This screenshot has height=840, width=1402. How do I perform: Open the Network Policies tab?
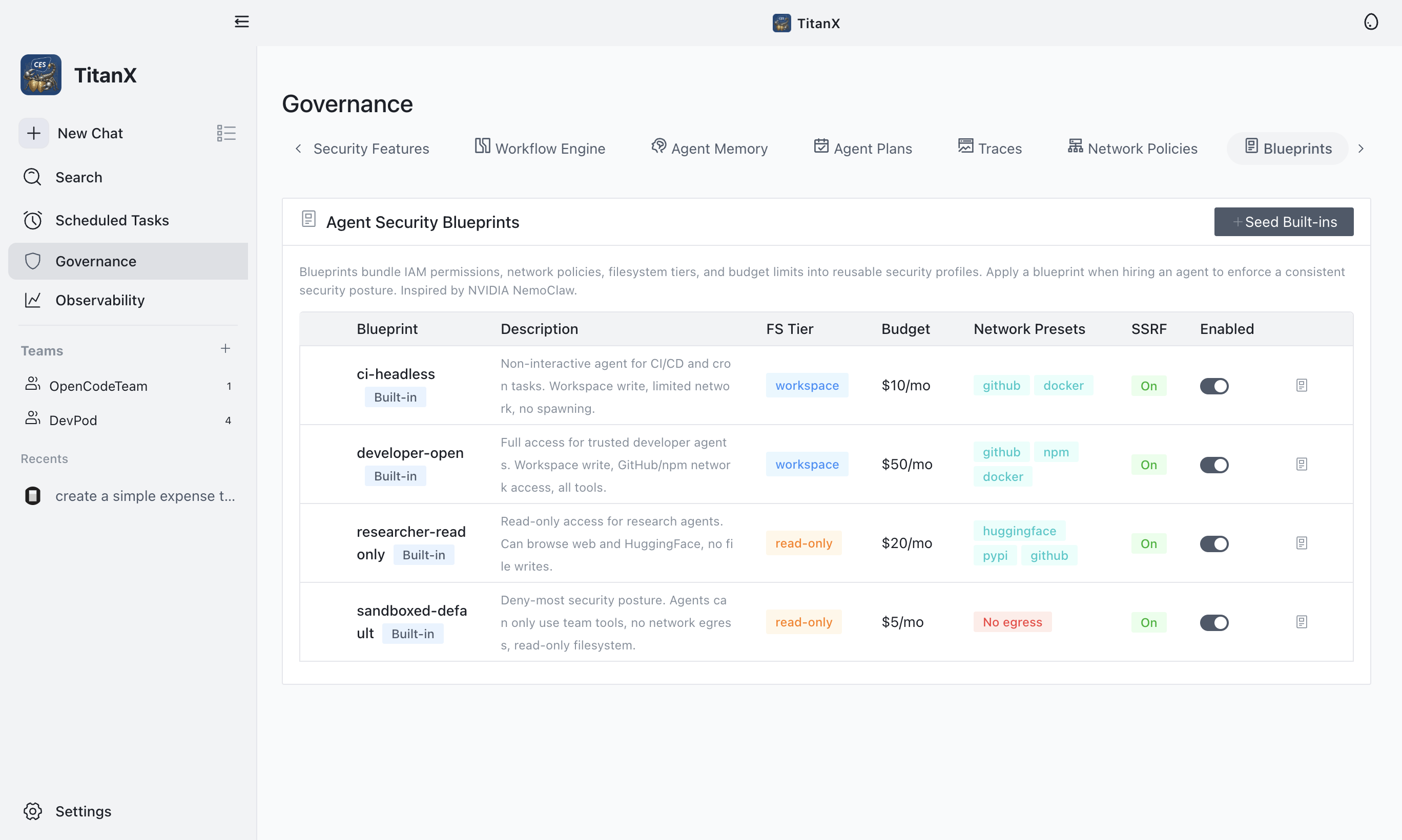pyautogui.click(x=1132, y=148)
